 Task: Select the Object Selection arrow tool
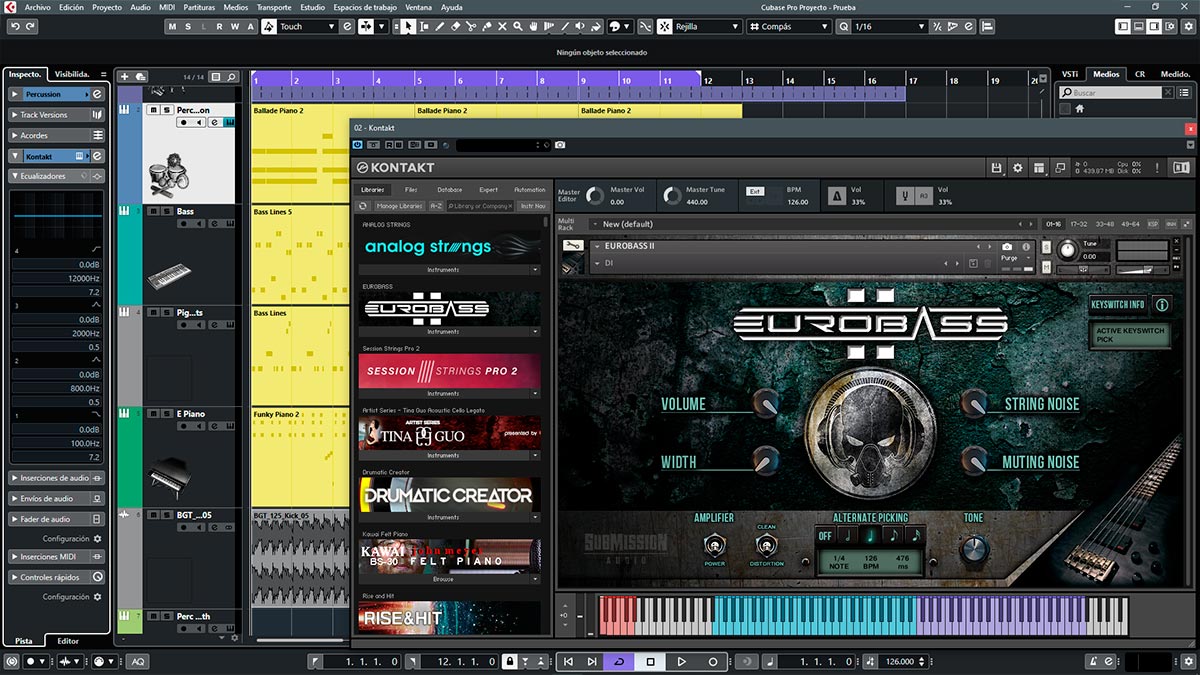pos(409,26)
